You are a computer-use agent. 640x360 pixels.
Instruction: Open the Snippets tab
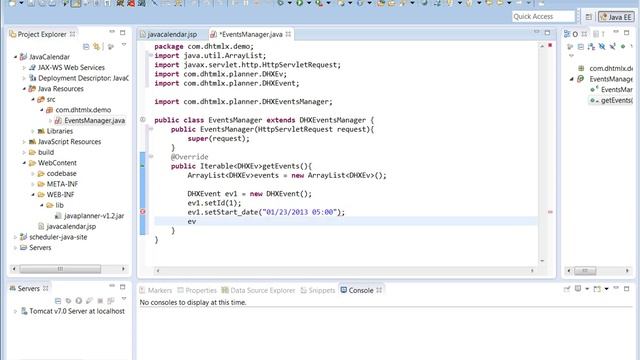tap(318, 291)
